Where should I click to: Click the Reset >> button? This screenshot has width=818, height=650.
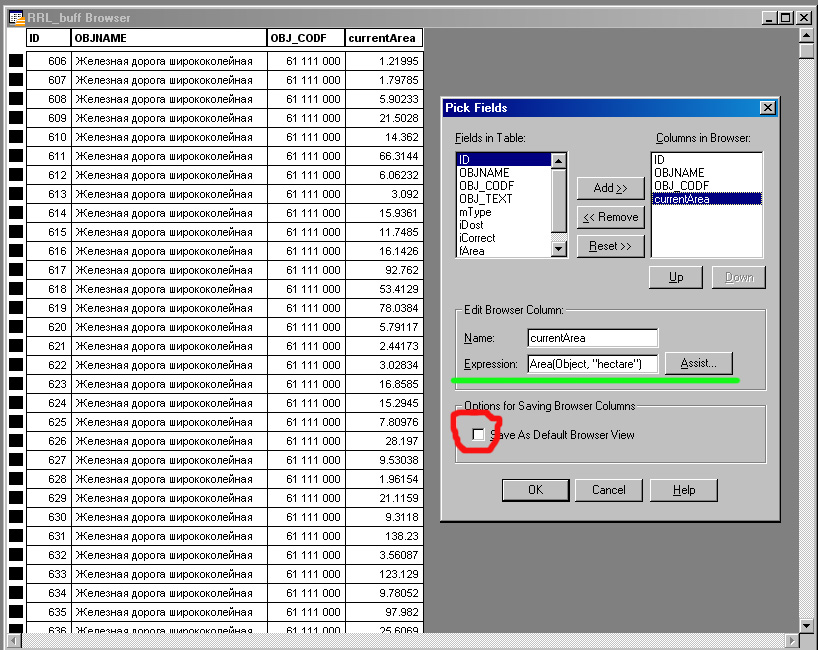click(x=610, y=246)
